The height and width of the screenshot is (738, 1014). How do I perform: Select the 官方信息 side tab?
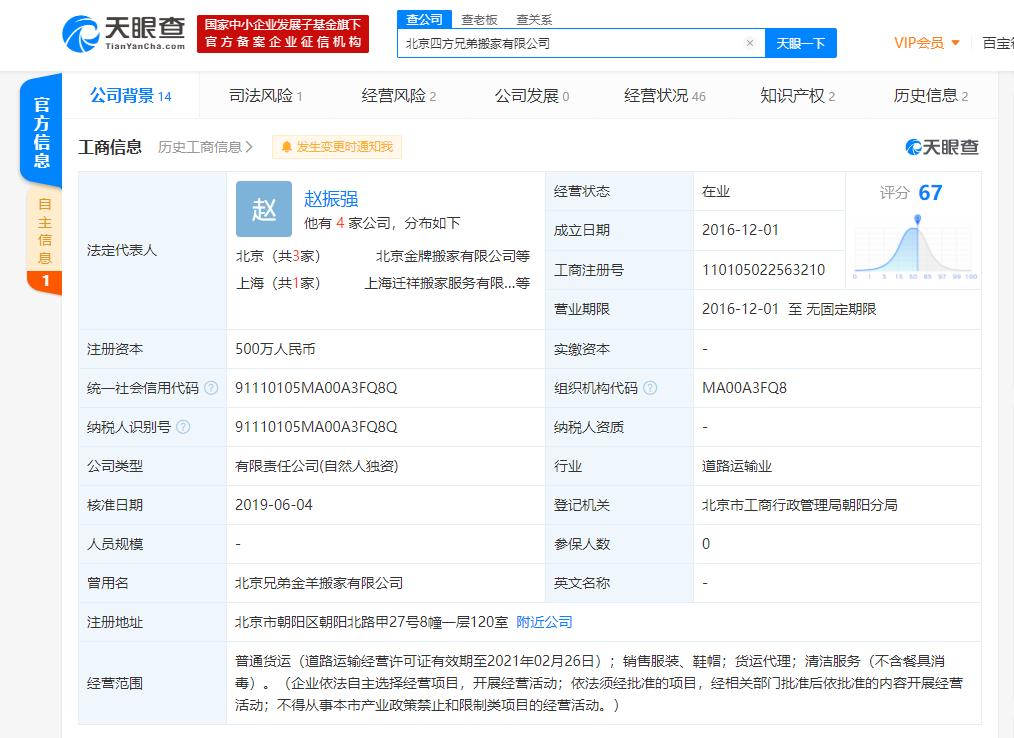coord(41,132)
